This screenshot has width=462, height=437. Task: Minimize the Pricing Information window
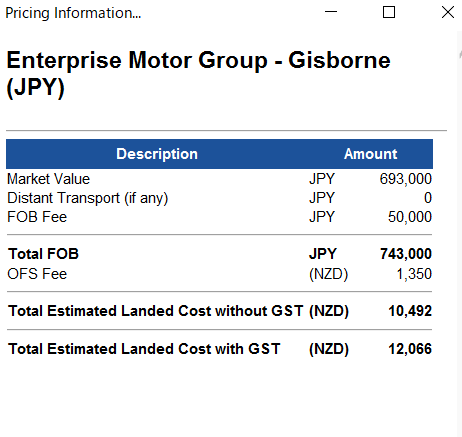click(x=331, y=12)
